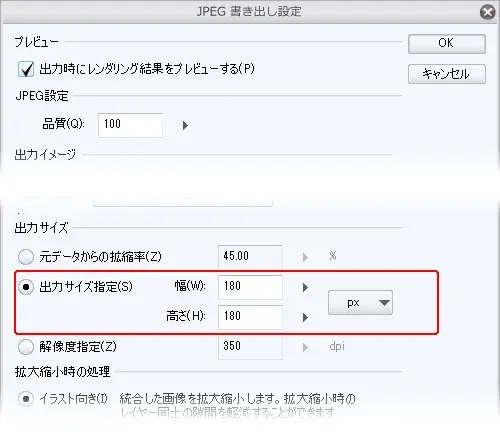500x436 pixels.
Task: Open the width slider arrow
Action: coord(305,287)
